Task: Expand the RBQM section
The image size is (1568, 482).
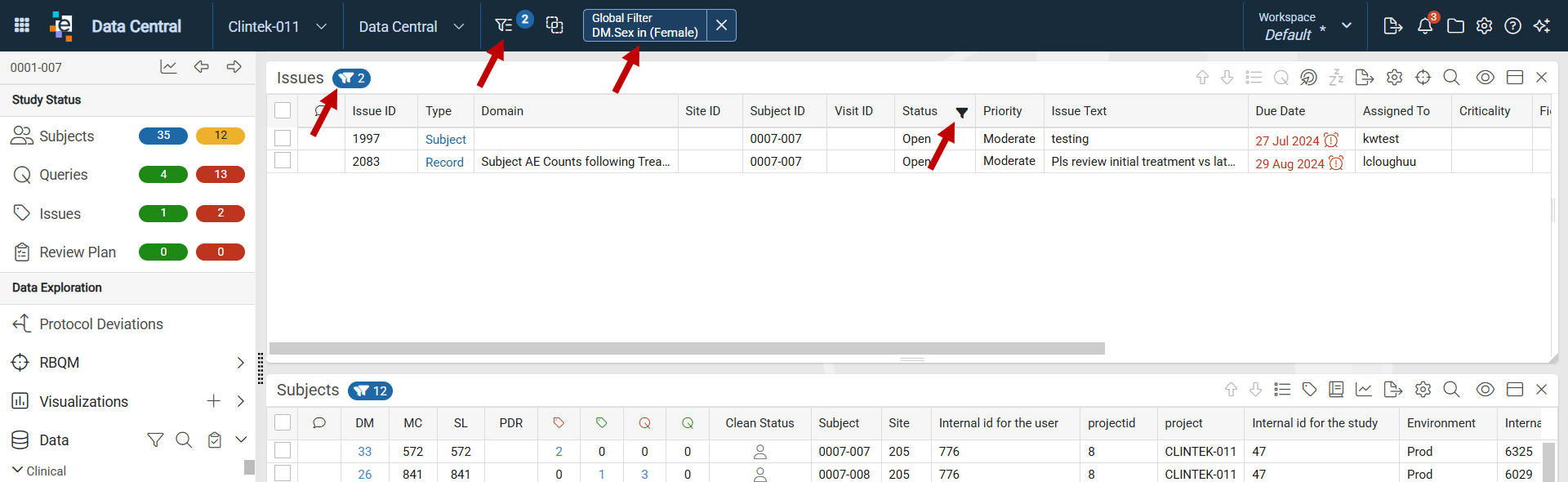Action: pos(240,363)
